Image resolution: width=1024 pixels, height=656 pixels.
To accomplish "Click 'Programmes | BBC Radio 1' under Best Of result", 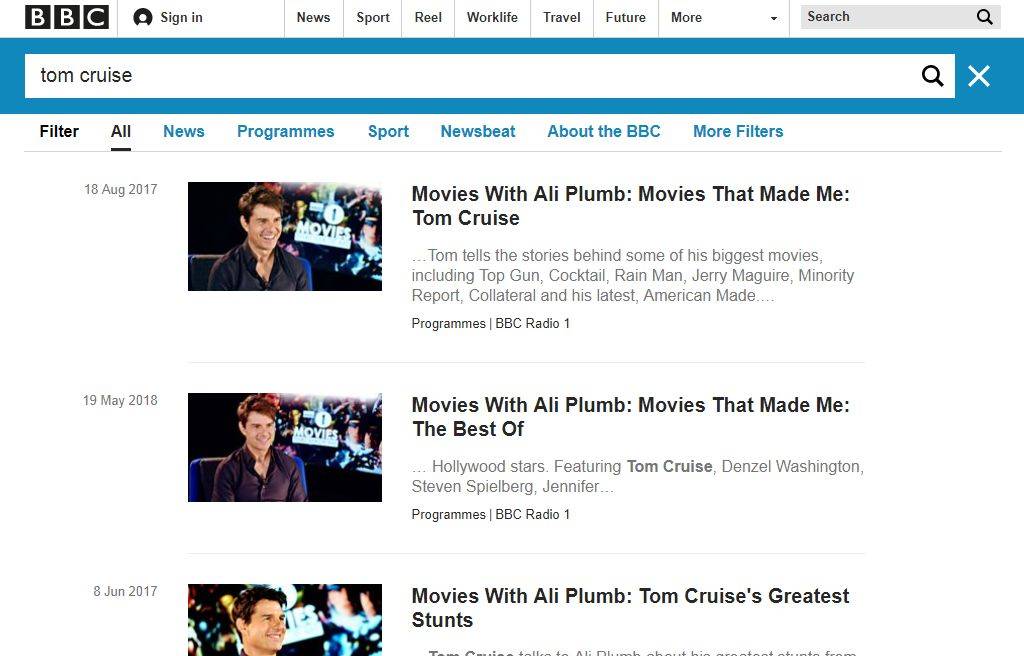I will pos(490,514).
